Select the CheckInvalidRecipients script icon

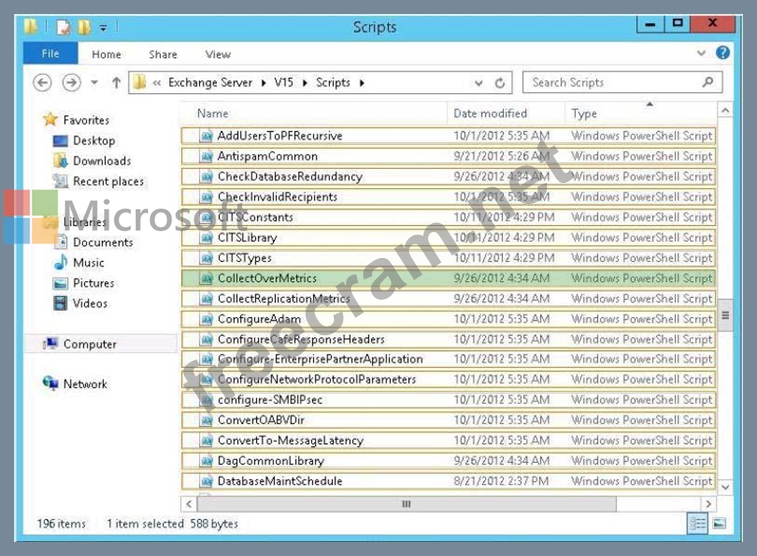pyautogui.click(x=206, y=197)
